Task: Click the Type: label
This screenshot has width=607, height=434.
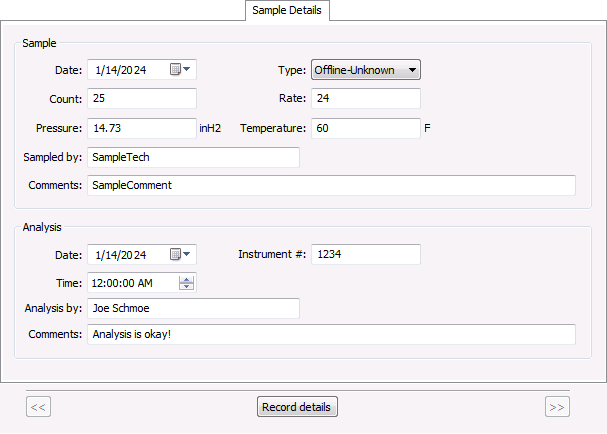Action: click(292, 70)
